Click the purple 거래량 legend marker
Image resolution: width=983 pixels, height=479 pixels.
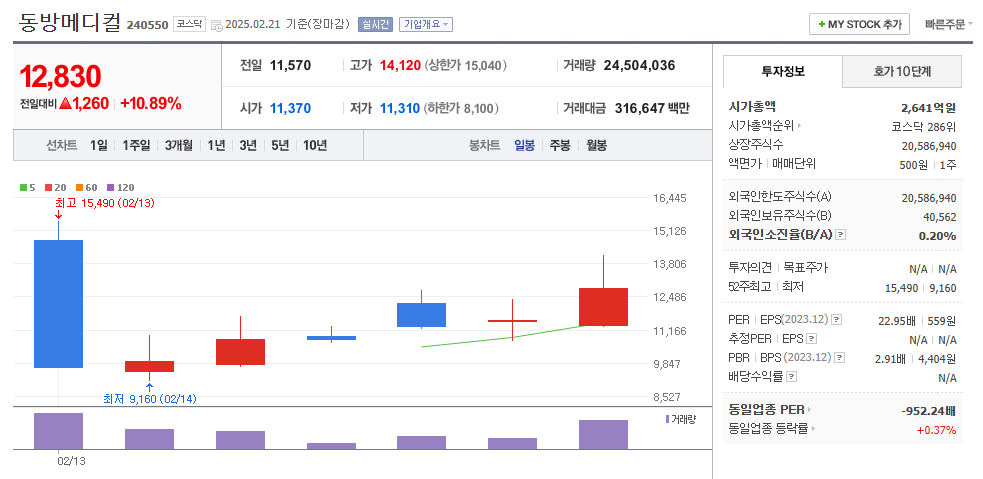667,419
